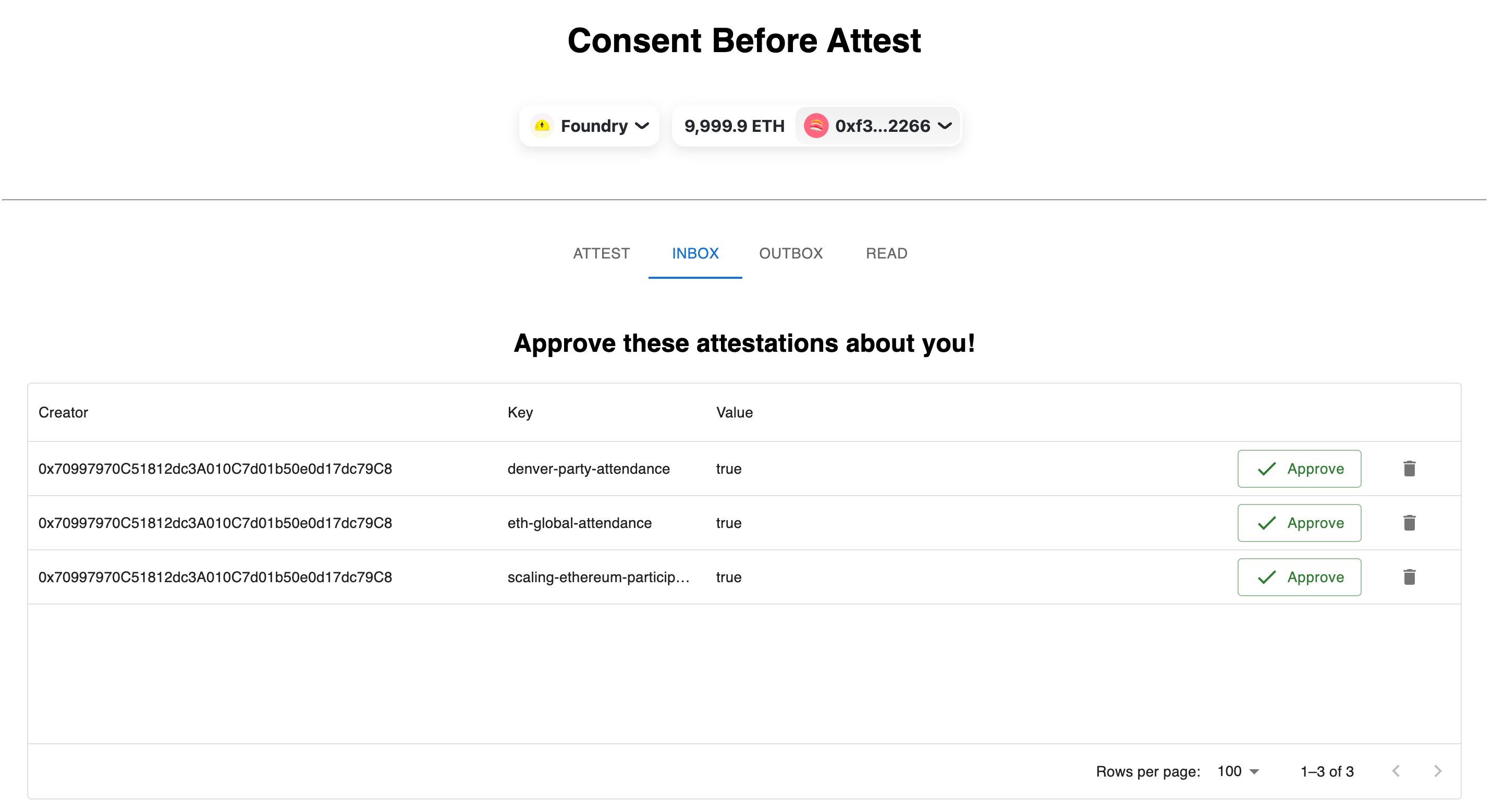Image resolution: width=1492 pixels, height=812 pixels.
Task: Delete the denver-party-attendance attestation row
Action: point(1409,469)
